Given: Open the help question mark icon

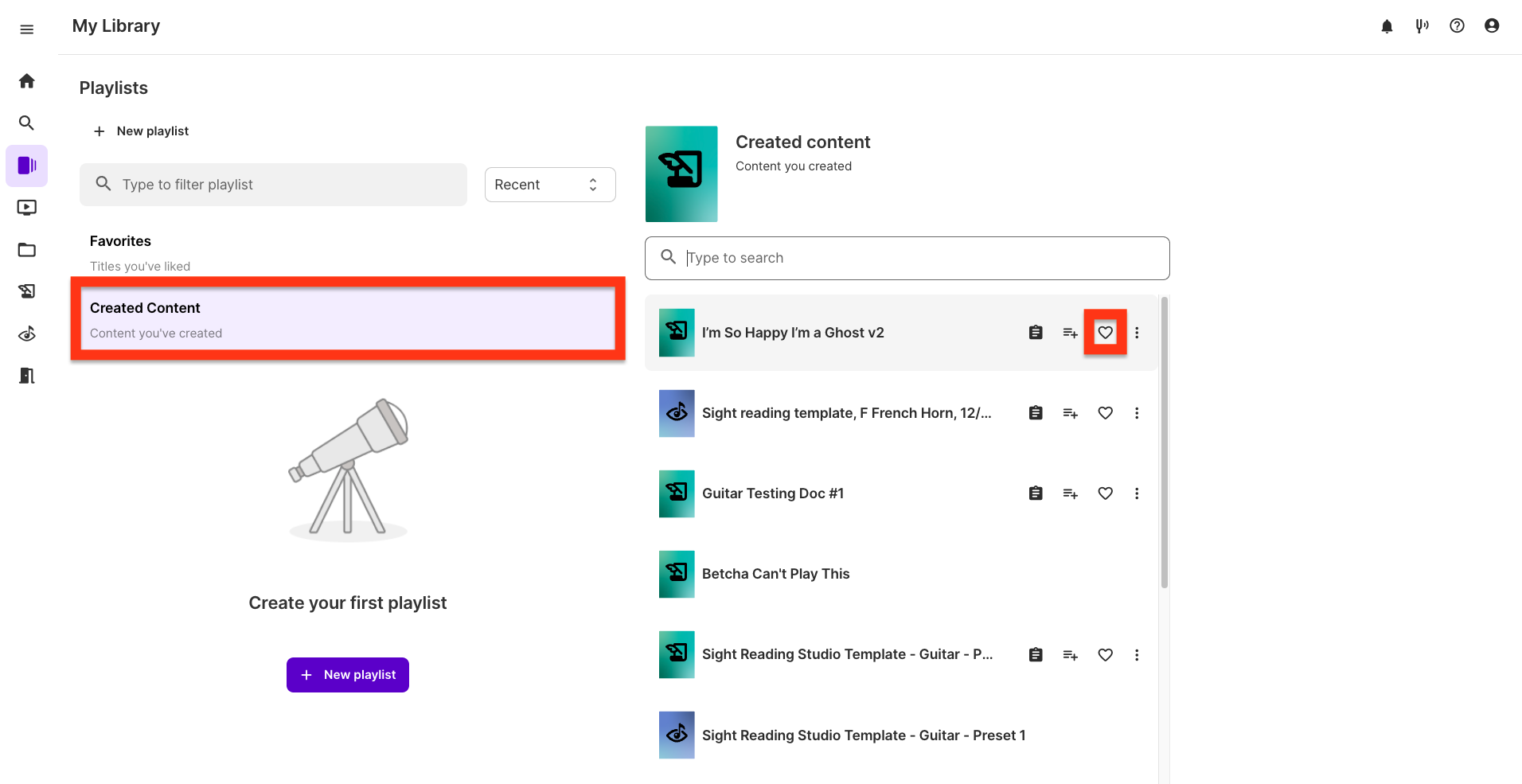Looking at the screenshot, I should pos(1457,26).
